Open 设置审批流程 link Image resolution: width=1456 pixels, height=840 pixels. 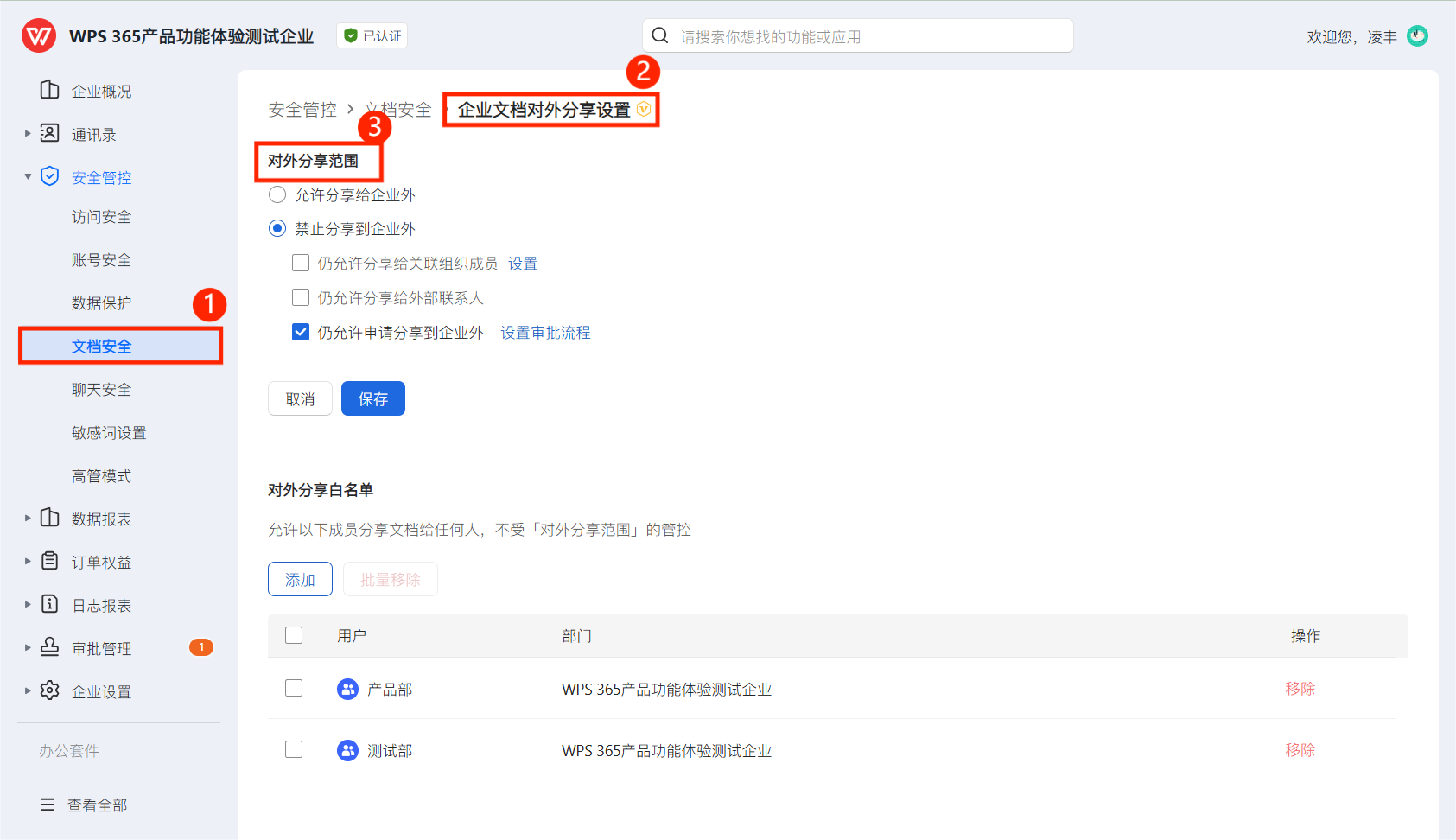coord(545,333)
